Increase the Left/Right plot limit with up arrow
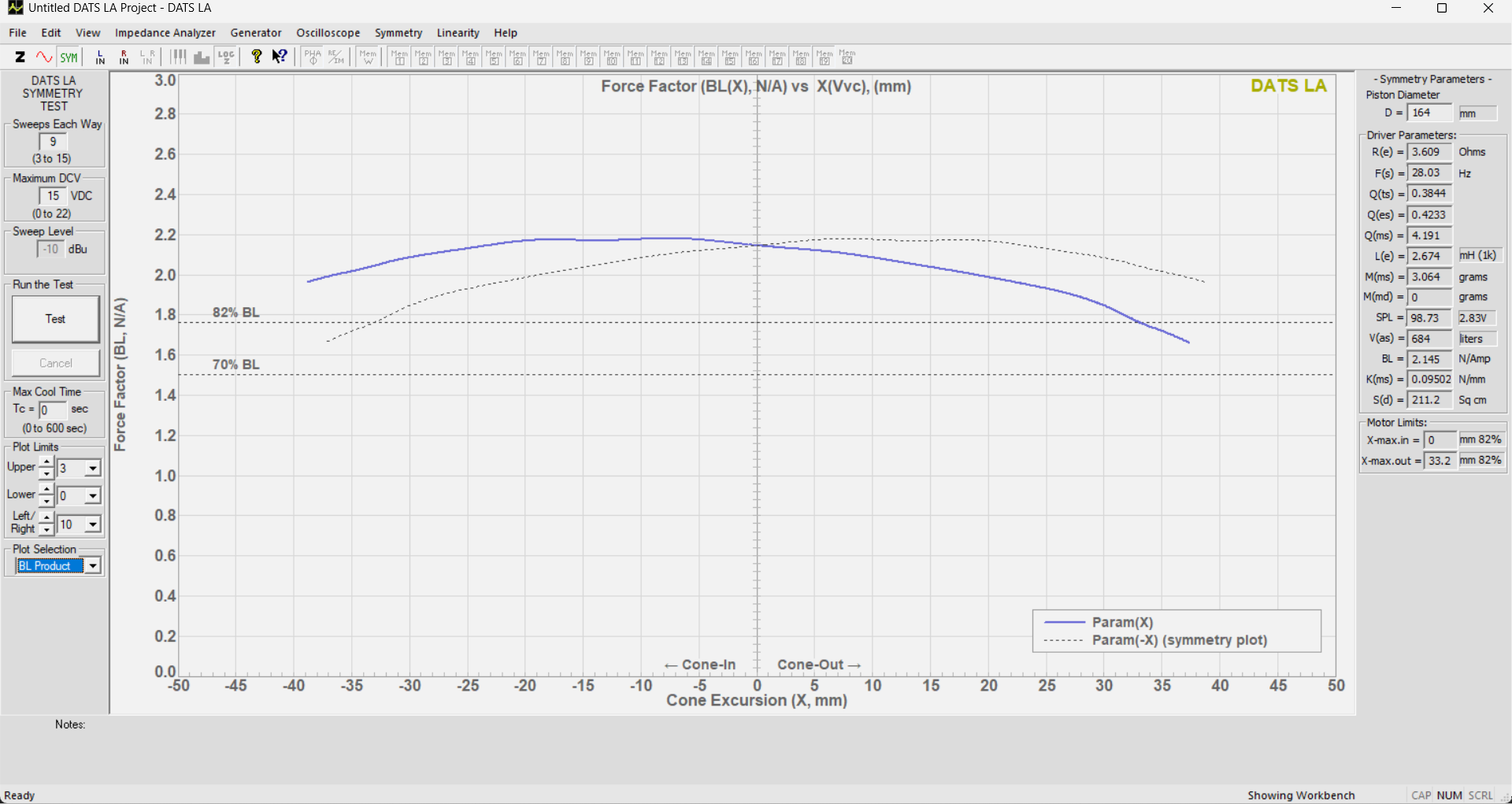This screenshot has height=804, width=1512. click(46, 518)
